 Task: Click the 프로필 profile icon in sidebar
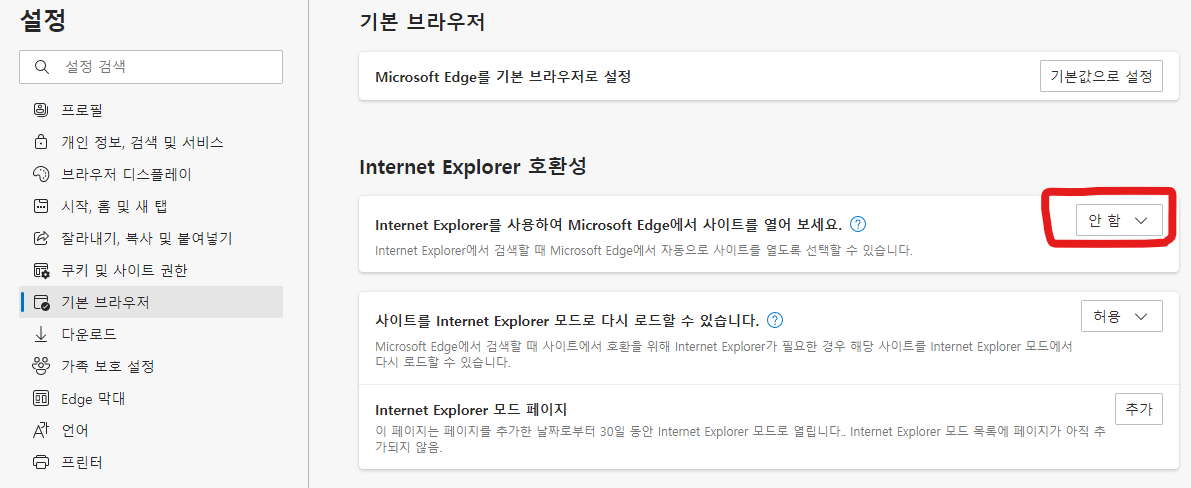[x=41, y=110]
